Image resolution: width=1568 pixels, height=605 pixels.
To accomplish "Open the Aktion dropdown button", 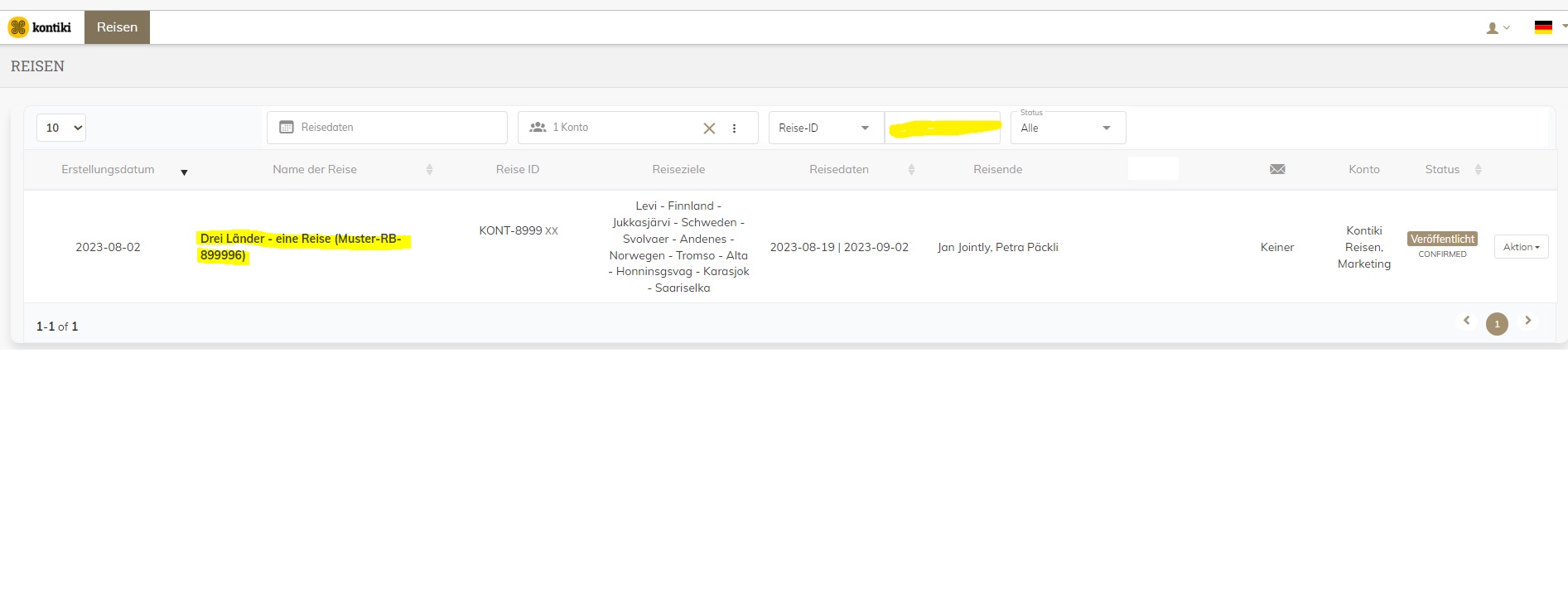I will coord(1521,247).
